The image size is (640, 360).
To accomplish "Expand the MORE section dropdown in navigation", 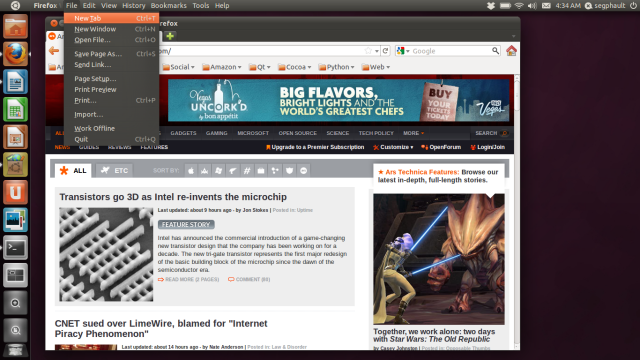I will point(414,133).
